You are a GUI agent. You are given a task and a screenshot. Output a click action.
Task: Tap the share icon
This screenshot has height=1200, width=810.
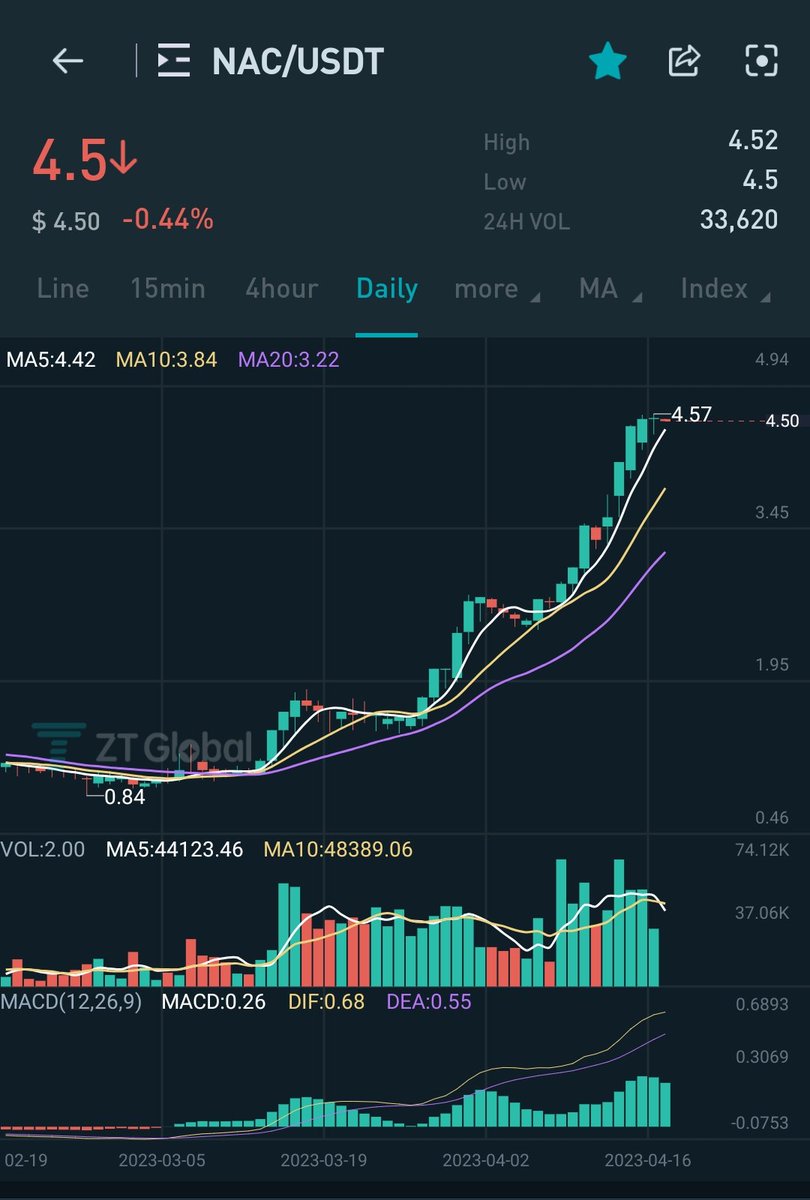[684, 62]
